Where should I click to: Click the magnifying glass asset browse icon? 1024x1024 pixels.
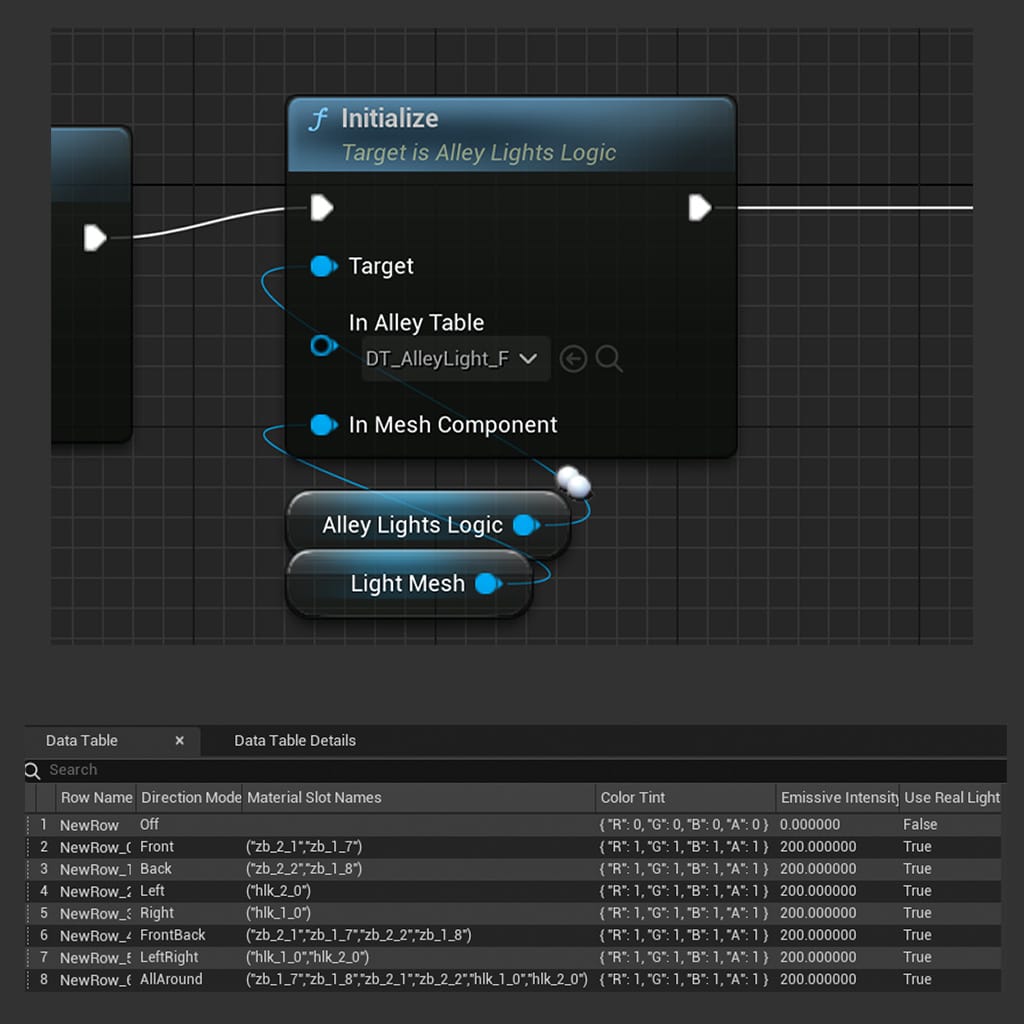610,358
